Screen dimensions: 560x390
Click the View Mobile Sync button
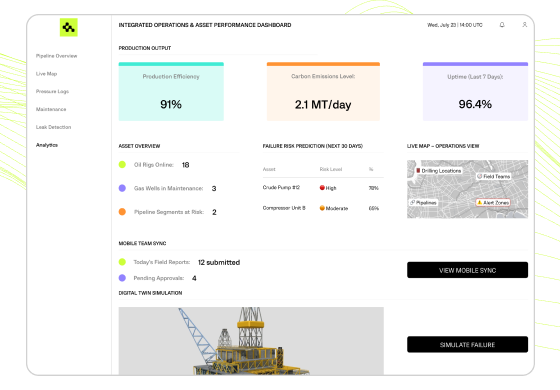coord(467,270)
